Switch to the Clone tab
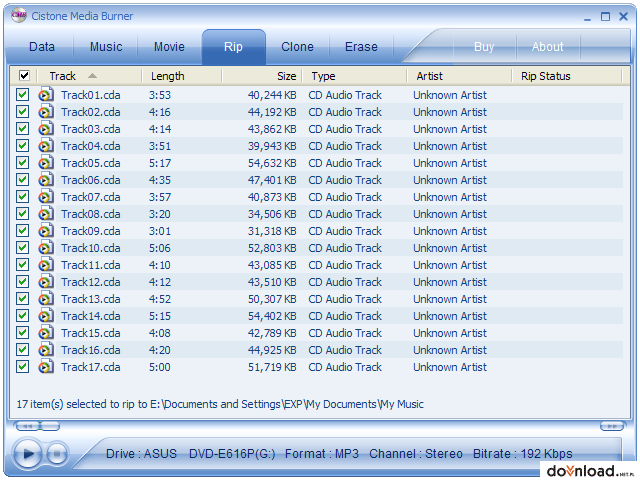This screenshot has width=640, height=480. (297, 47)
